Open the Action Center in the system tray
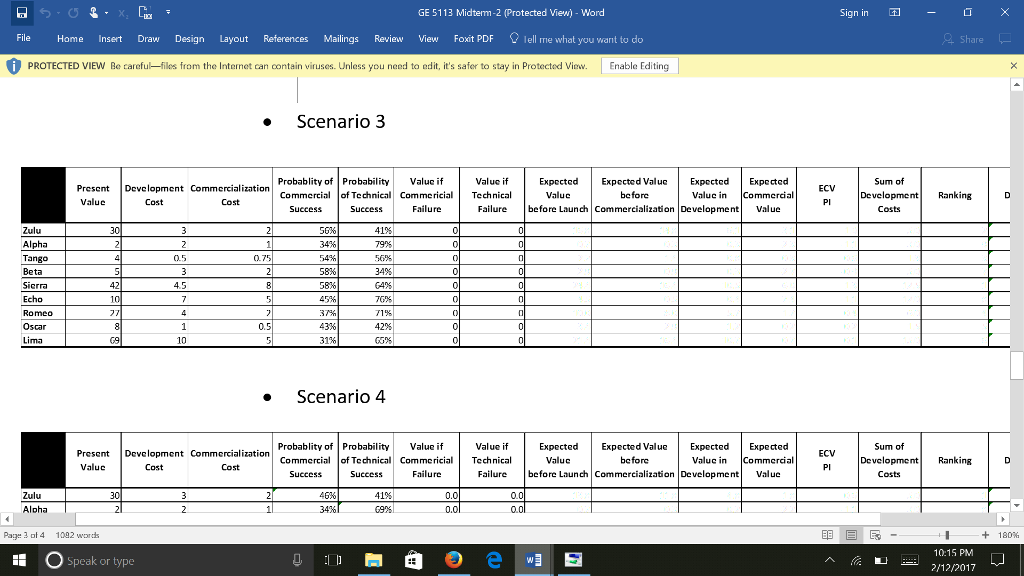1024x576 pixels. pos(996,560)
